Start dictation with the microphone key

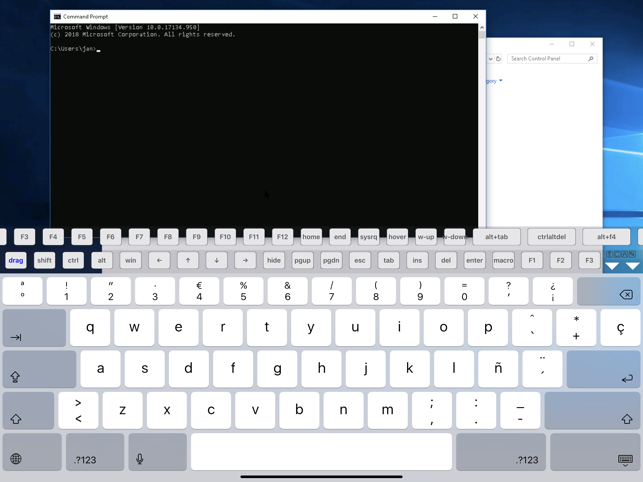(x=157, y=452)
